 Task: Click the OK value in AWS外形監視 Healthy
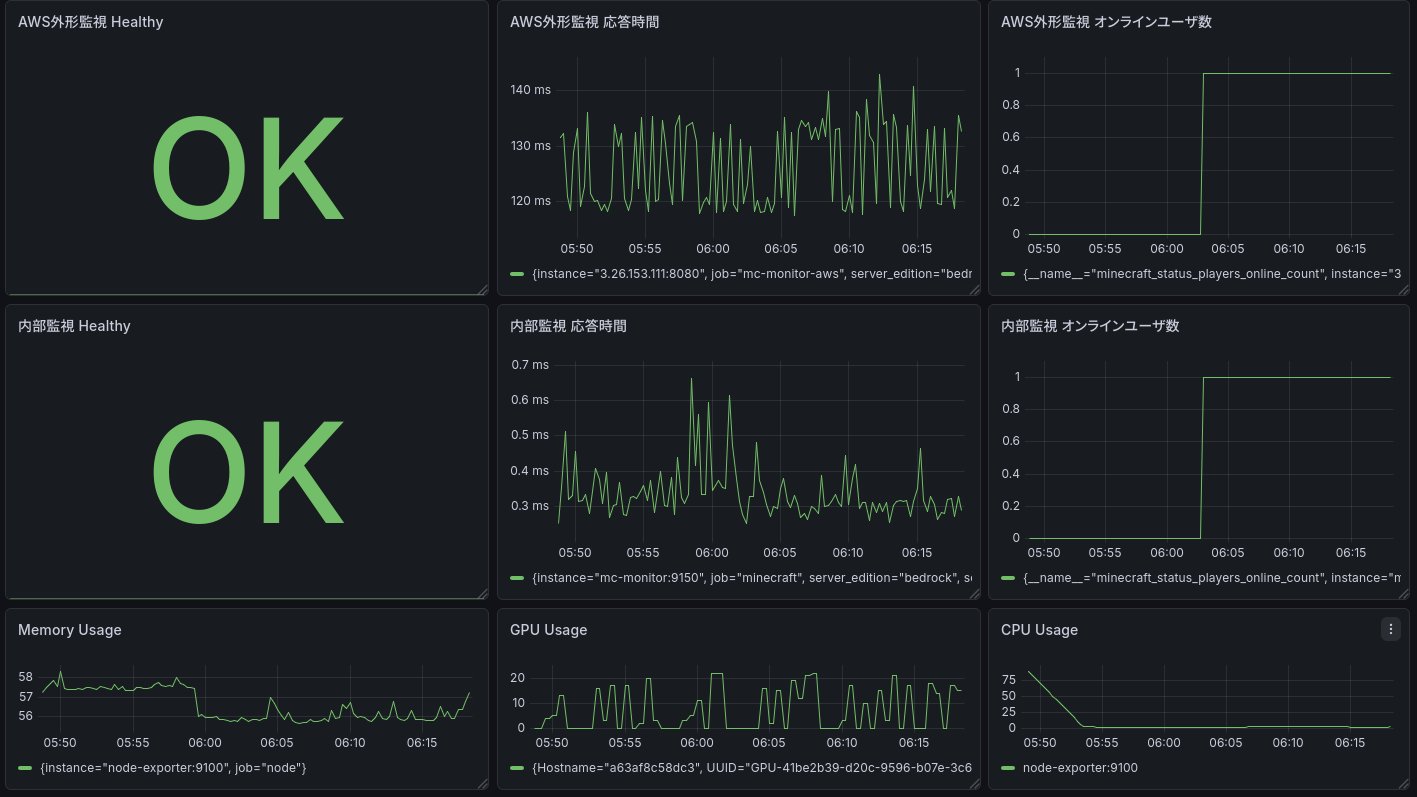click(x=248, y=167)
